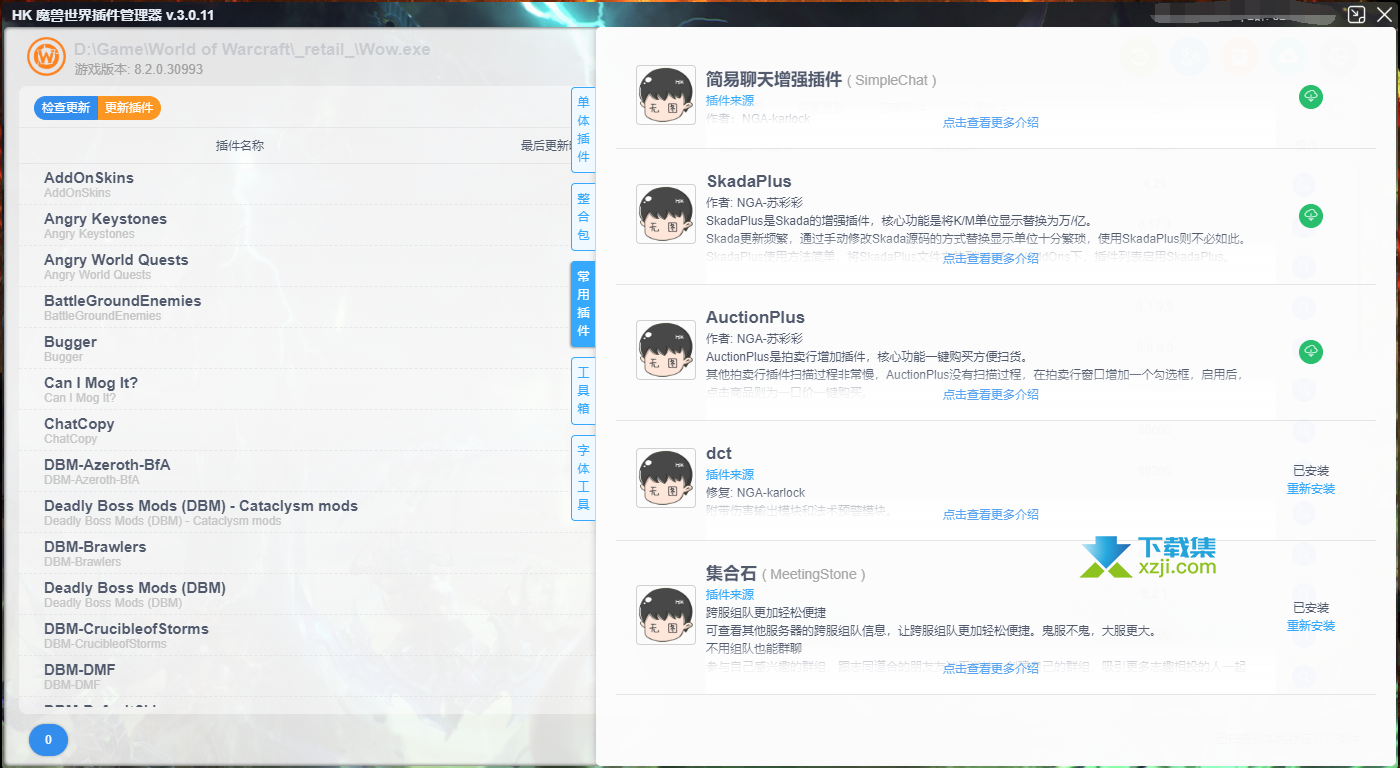
Task: Click the dct plugin avatar thumbnail
Action: click(666, 478)
